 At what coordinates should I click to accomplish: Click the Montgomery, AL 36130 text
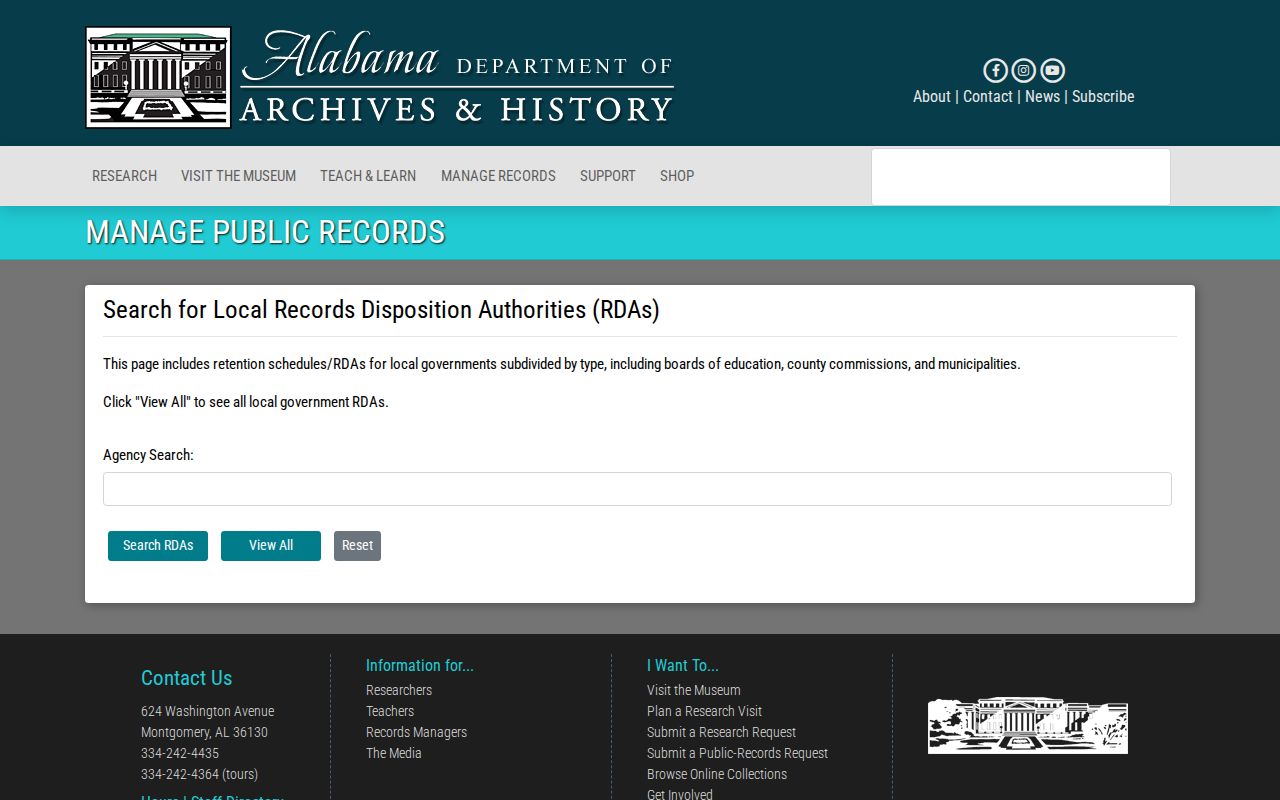click(204, 732)
